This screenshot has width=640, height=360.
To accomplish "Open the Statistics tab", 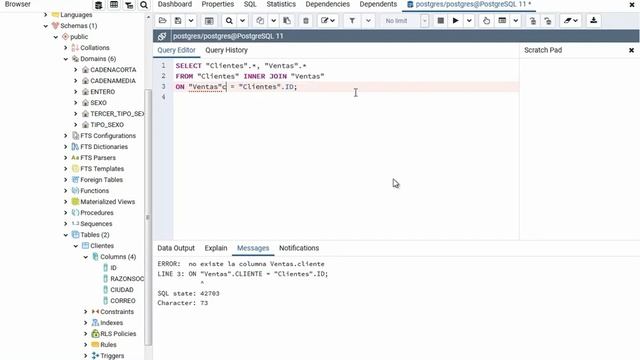I will [281, 4].
